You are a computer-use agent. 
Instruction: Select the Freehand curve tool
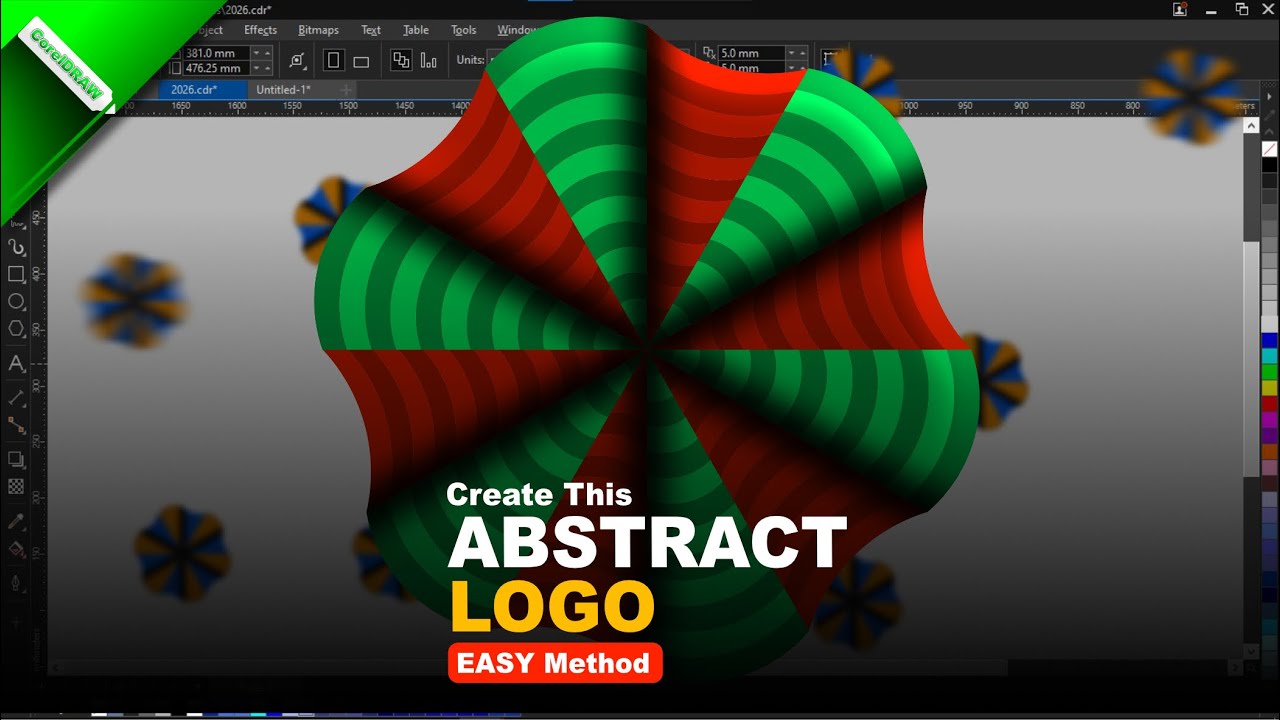pyautogui.click(x=16, y=246)
